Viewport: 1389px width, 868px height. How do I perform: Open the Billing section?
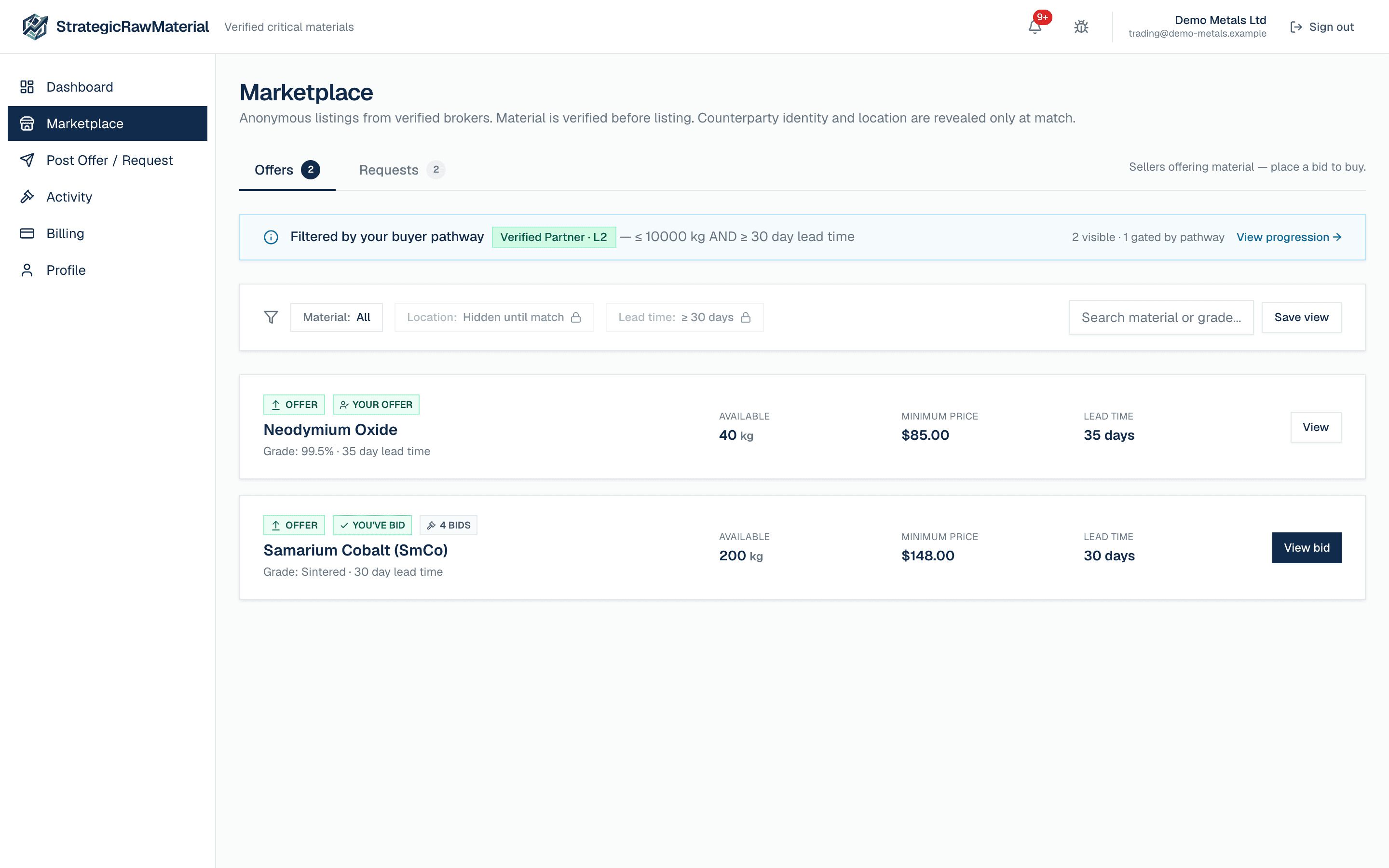(108, 234)
